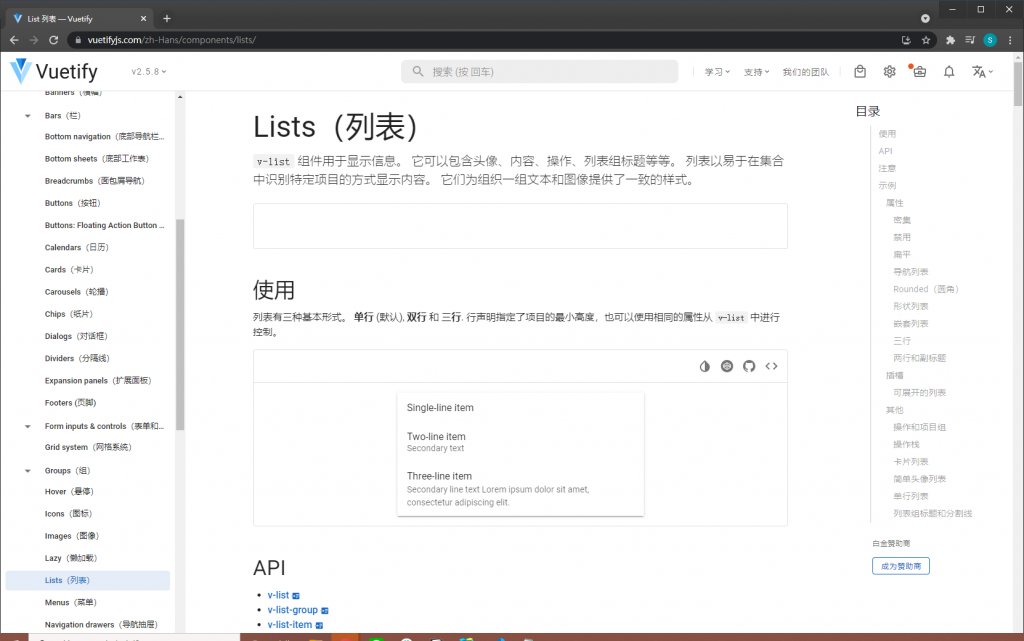1024x641 pixels.
Task: Click the sidebar navigation scrollbar
Action: point(180,325)
